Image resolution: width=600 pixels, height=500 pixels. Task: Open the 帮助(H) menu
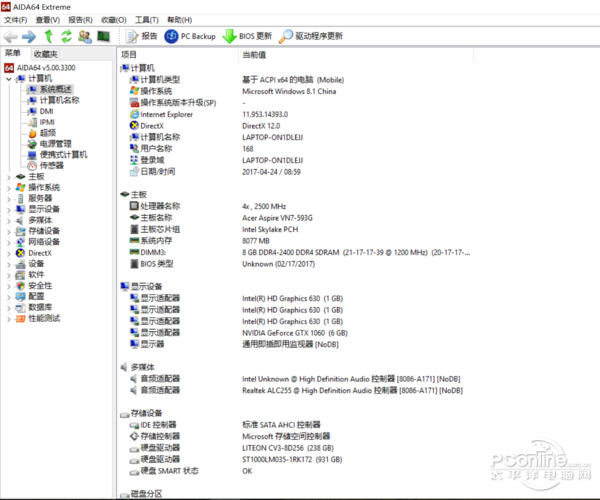coord(179,20)
